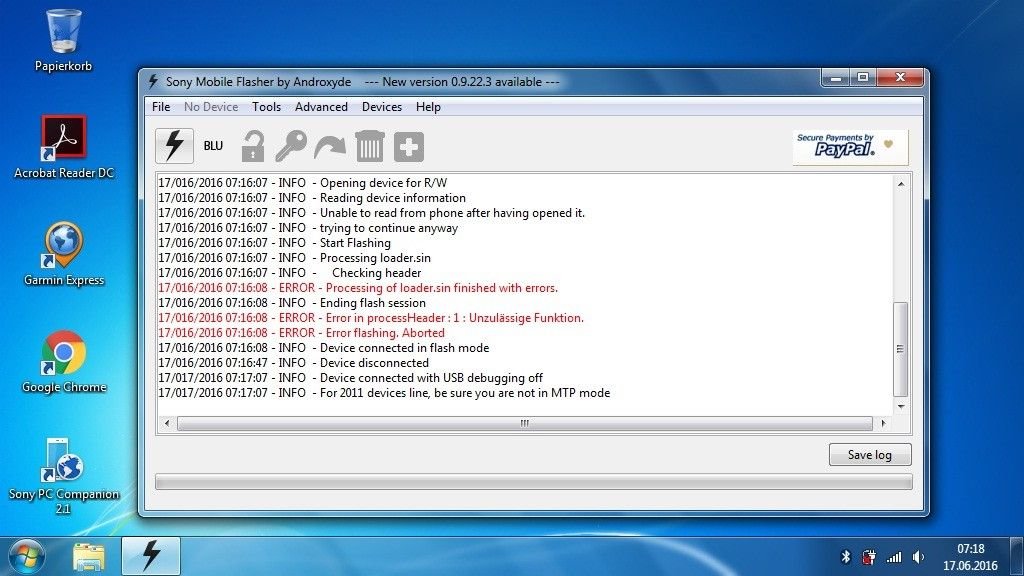Click the Flasher lightning icon in title bar

[x=153, y=82]
